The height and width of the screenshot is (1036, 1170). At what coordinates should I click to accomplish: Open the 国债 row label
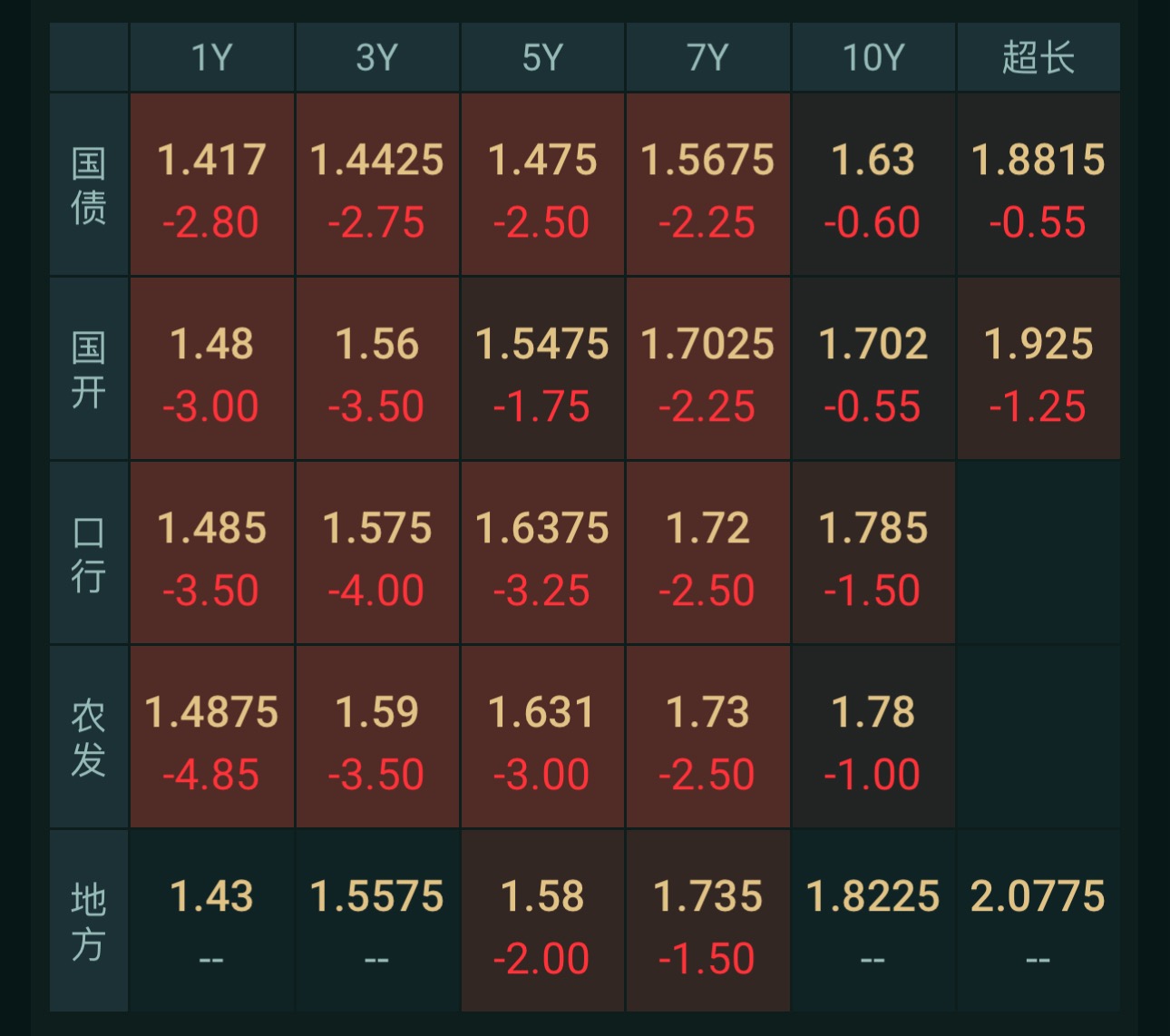(x=89, y=184)
